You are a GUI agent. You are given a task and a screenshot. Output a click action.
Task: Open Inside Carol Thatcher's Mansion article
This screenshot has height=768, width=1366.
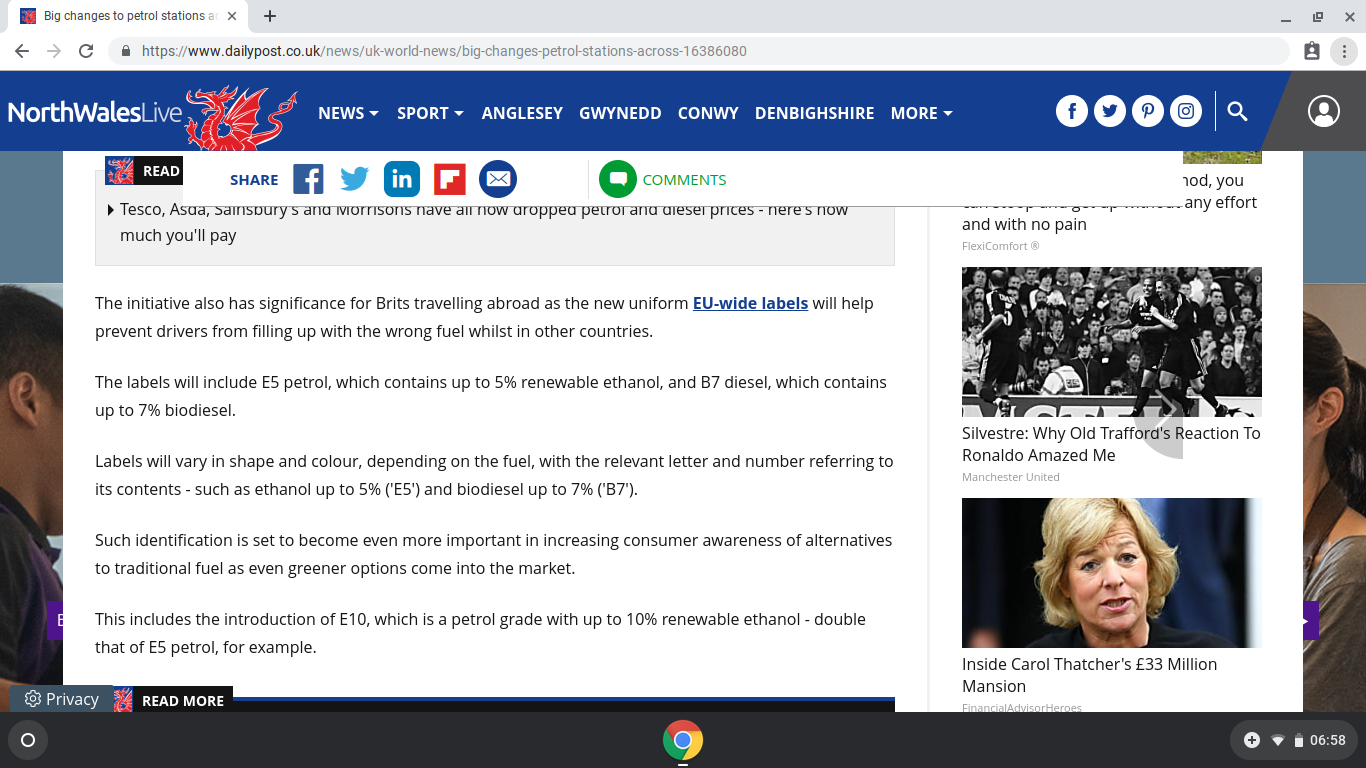1090,675
